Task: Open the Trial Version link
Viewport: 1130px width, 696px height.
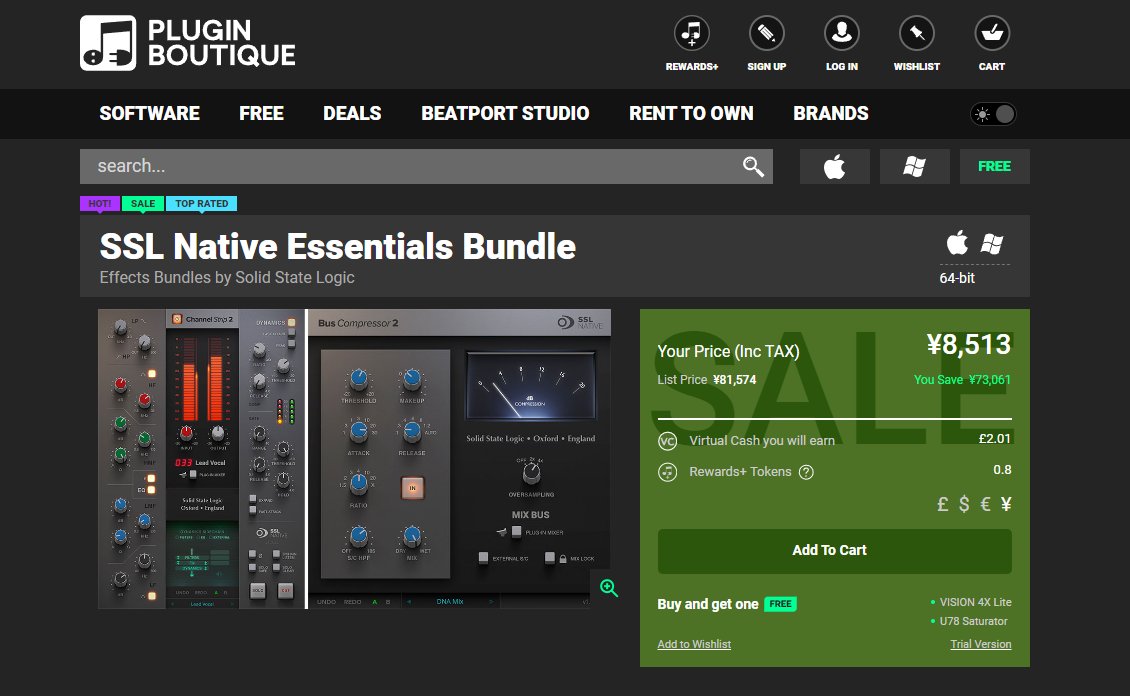Action: (x=981, y=644)
